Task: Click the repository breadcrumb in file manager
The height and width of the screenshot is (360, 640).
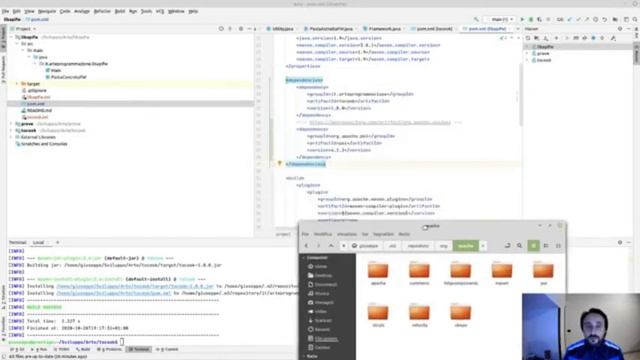Action: 418,246
